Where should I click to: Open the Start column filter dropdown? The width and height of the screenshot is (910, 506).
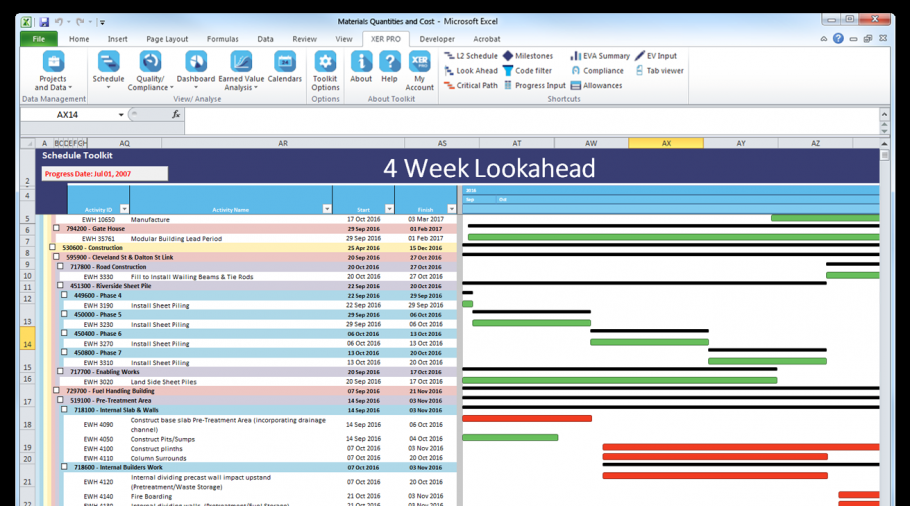click(389, 209)
